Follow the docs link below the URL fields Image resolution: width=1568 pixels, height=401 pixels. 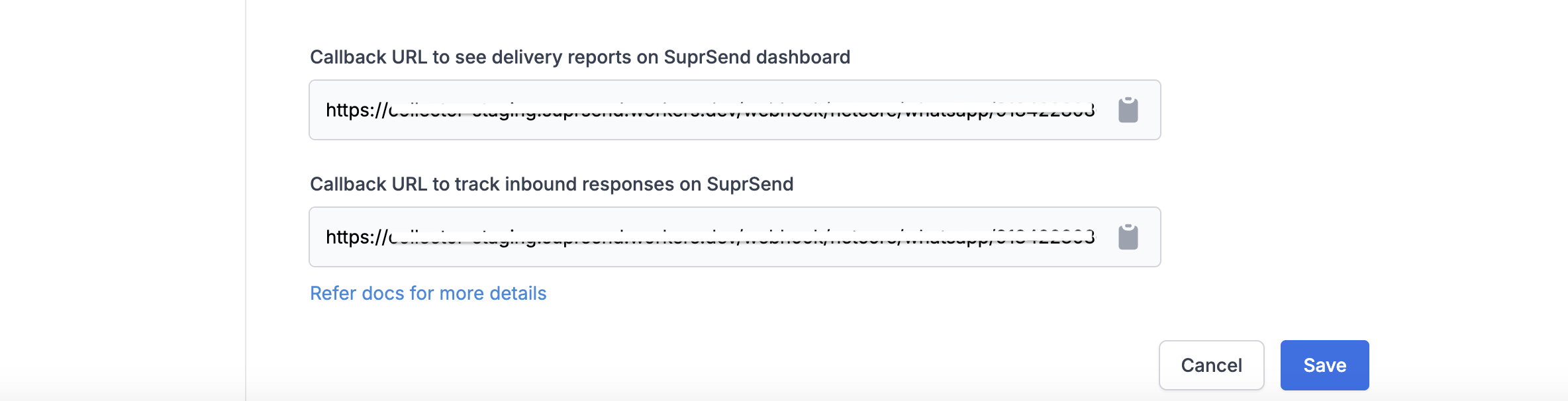tap(428, 293)
